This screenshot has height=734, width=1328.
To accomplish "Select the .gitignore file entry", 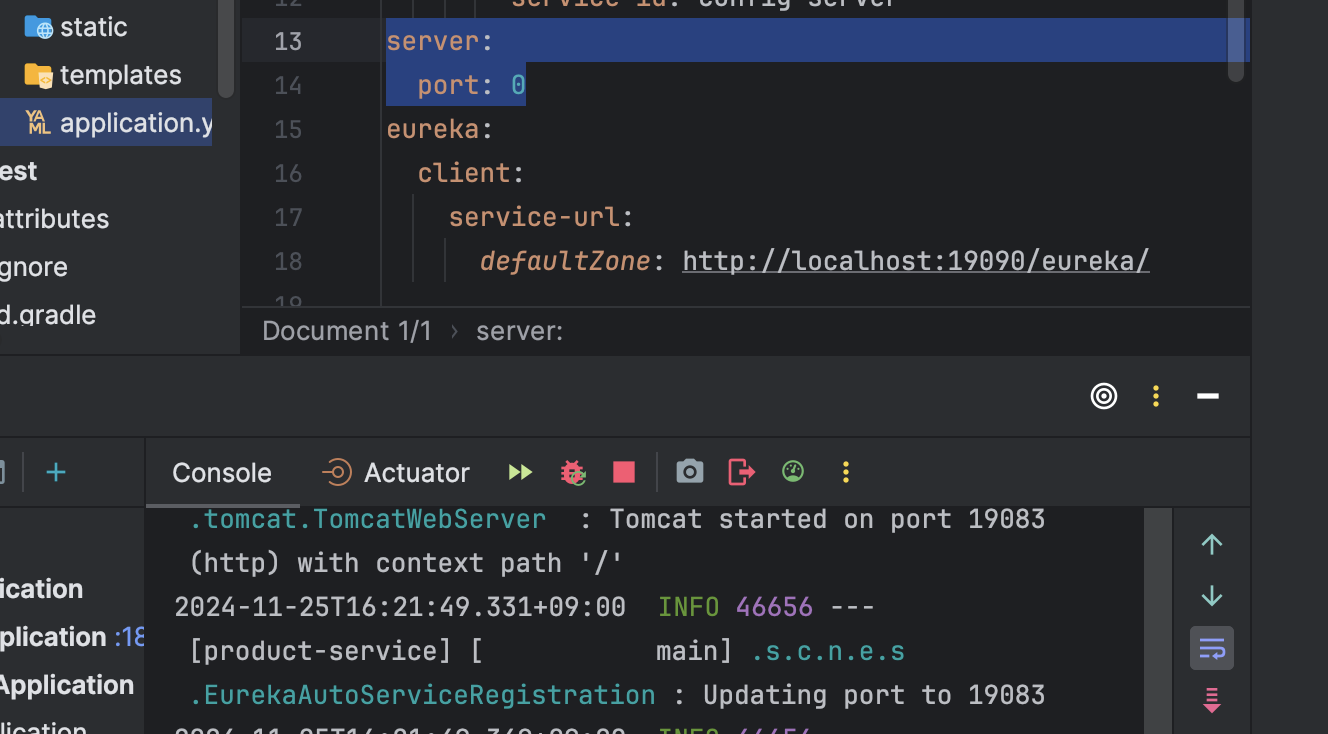I will 34,267.
